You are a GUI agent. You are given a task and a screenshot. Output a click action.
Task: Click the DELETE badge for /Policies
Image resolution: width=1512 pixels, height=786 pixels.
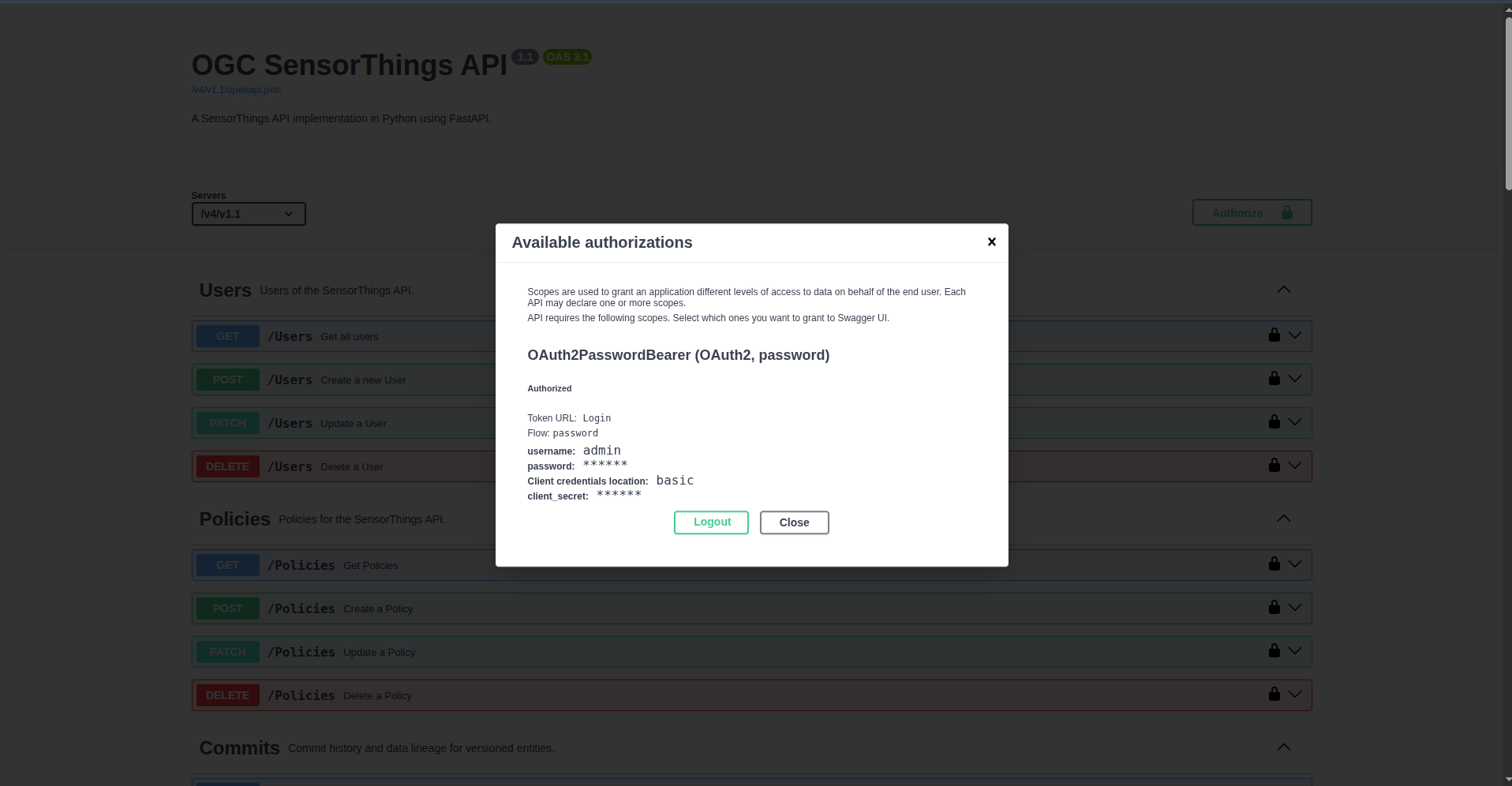[227, 695]
